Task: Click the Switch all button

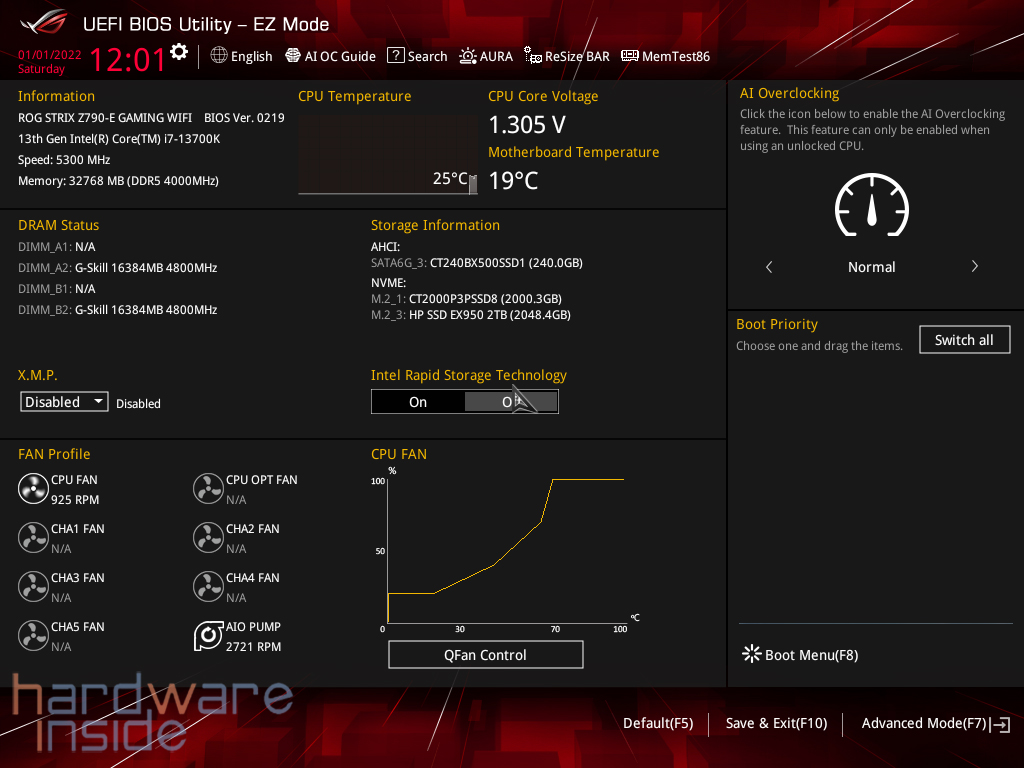Action: click(965, 340)
